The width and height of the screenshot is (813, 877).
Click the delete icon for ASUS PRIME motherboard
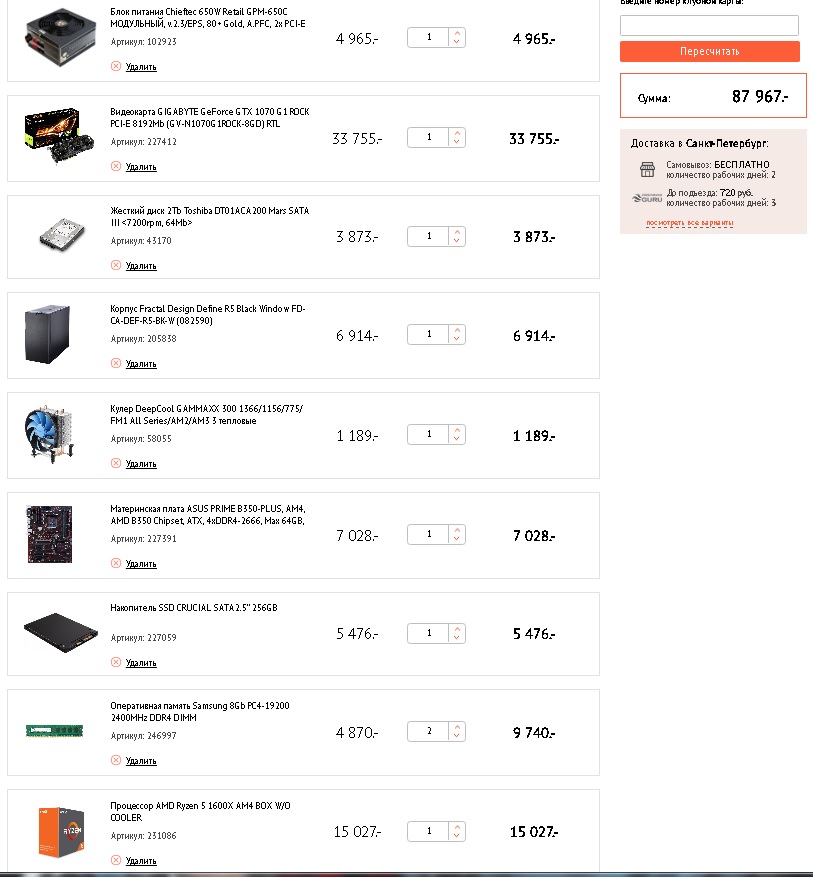coord(116,563)
